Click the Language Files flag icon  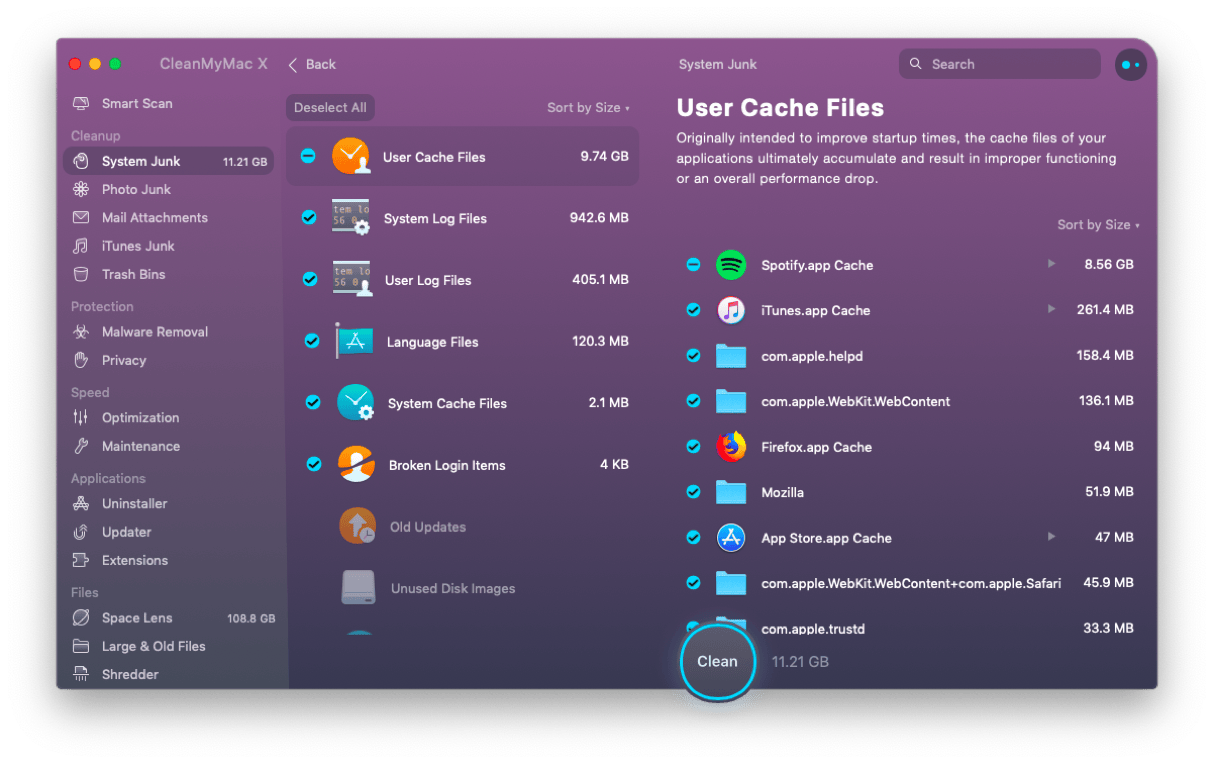pyautogui.click(x=353, y=341)
